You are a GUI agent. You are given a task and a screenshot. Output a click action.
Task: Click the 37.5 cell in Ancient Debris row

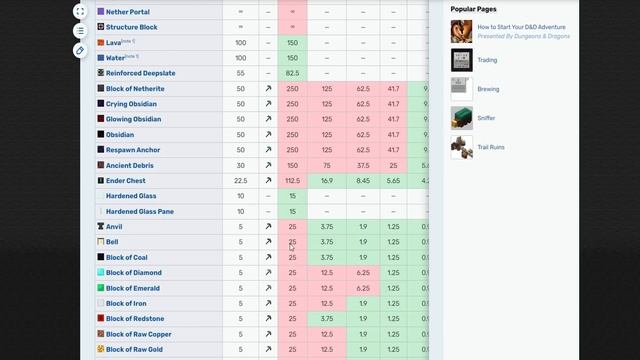click(363, 165)
